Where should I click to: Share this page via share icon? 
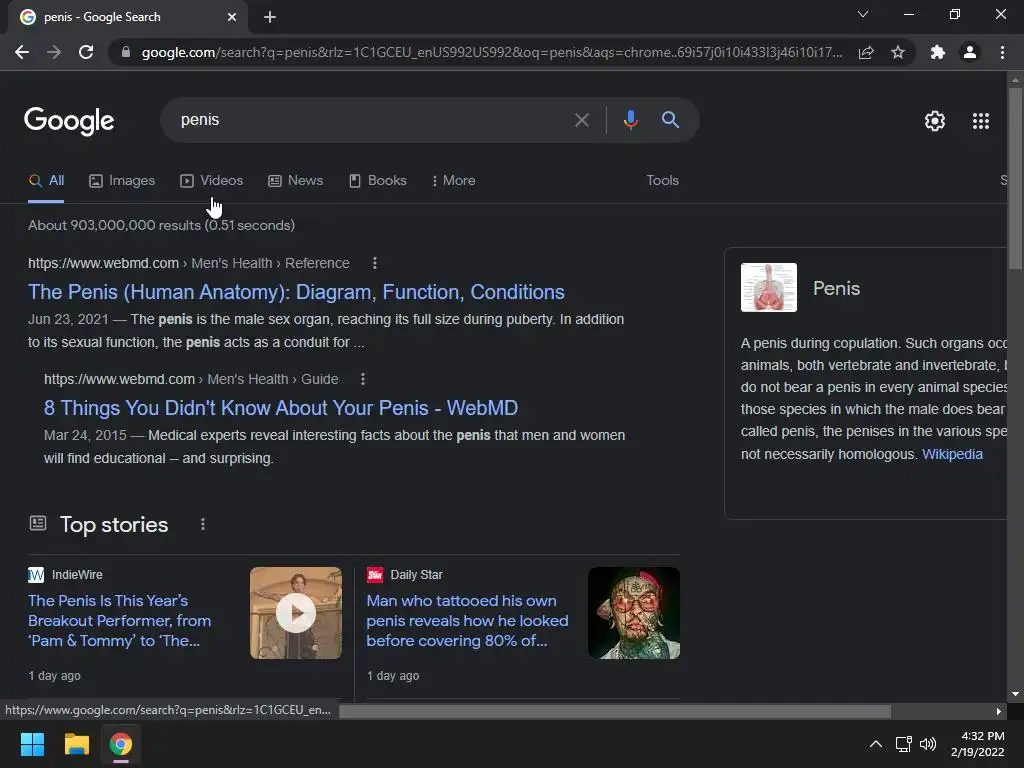(x=866, y=52)
